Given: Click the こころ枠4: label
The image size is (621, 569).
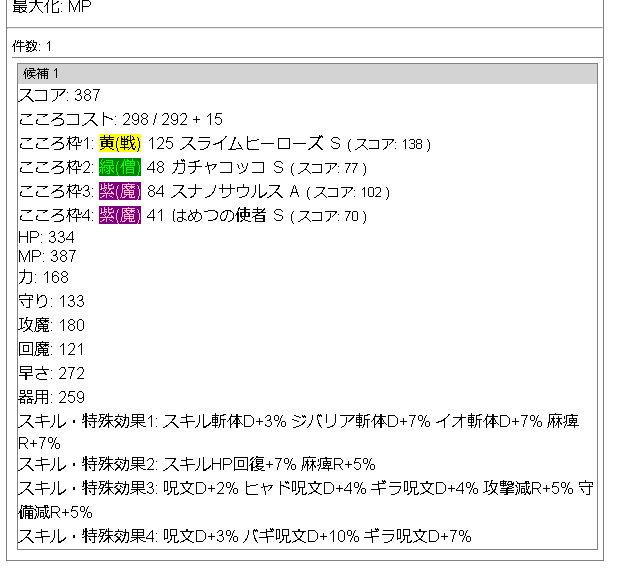Looking at the screenshot, I should tap(57, 216).
